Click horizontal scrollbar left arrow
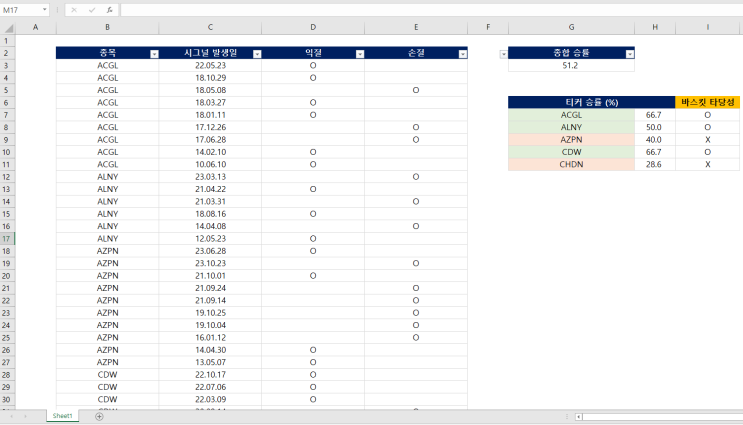Image resolution: width=743 pixels, height=425 pixels. [x=579, y=417]
